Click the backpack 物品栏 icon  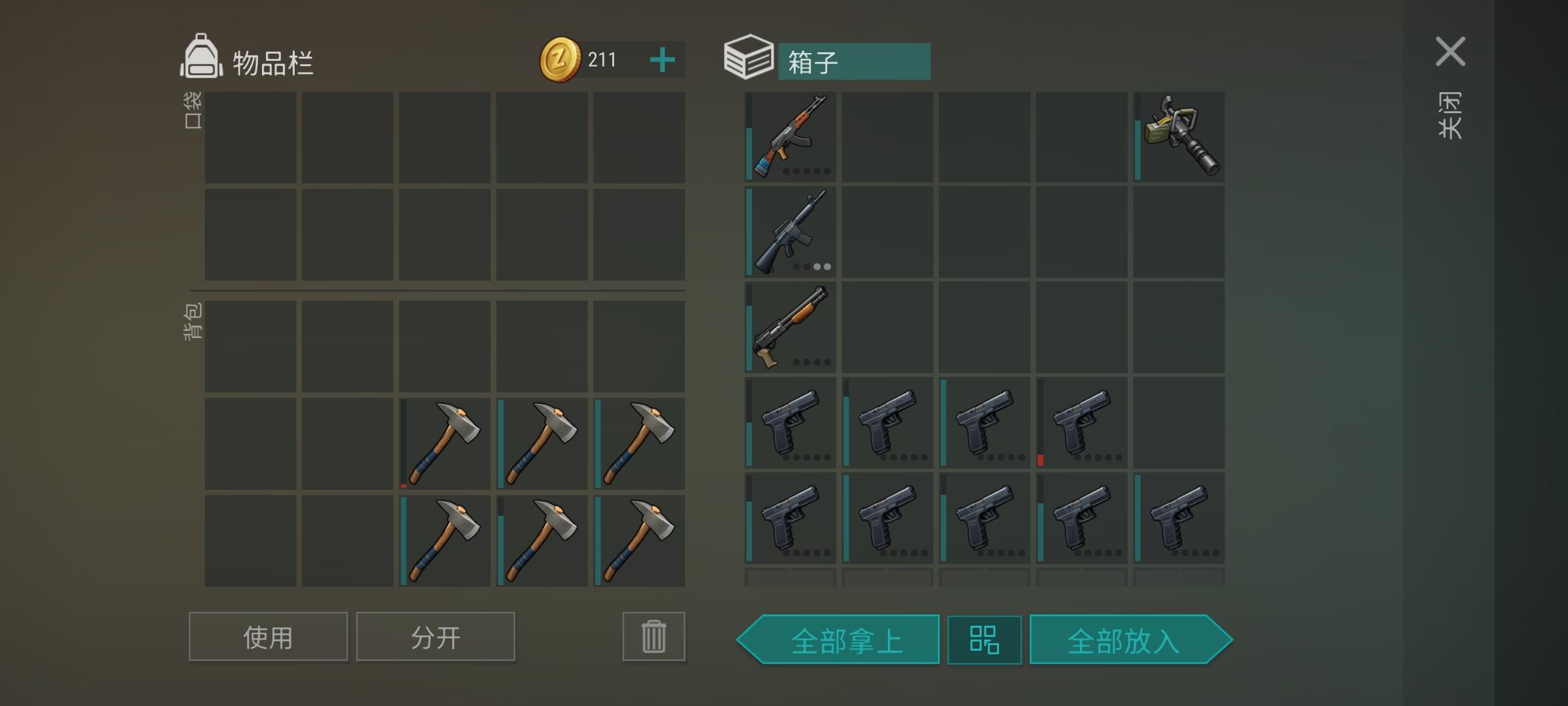coord(201,56)
